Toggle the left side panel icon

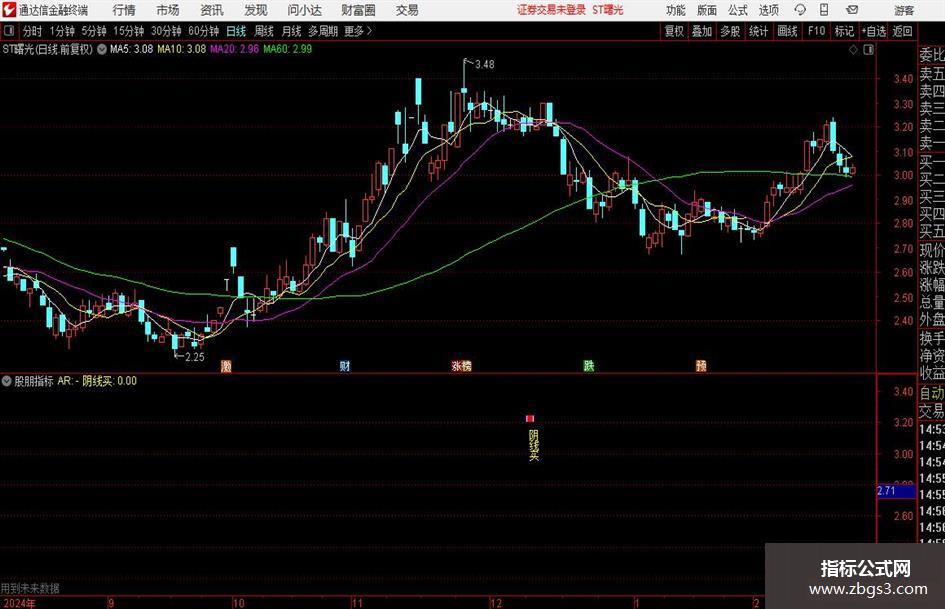[9, 31]
